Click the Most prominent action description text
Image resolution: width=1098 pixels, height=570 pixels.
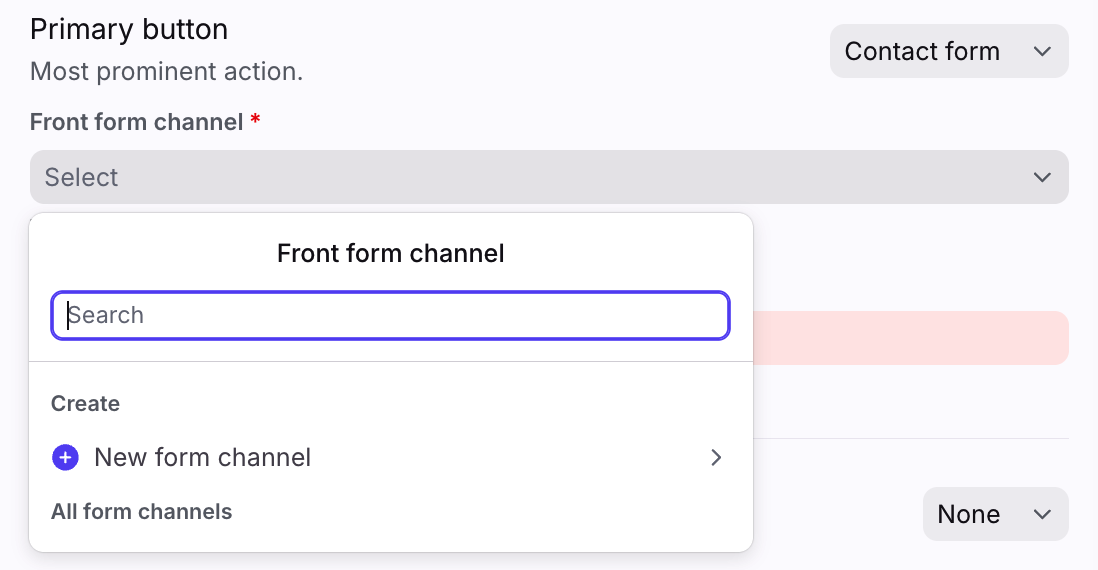(x=166, y=72)
